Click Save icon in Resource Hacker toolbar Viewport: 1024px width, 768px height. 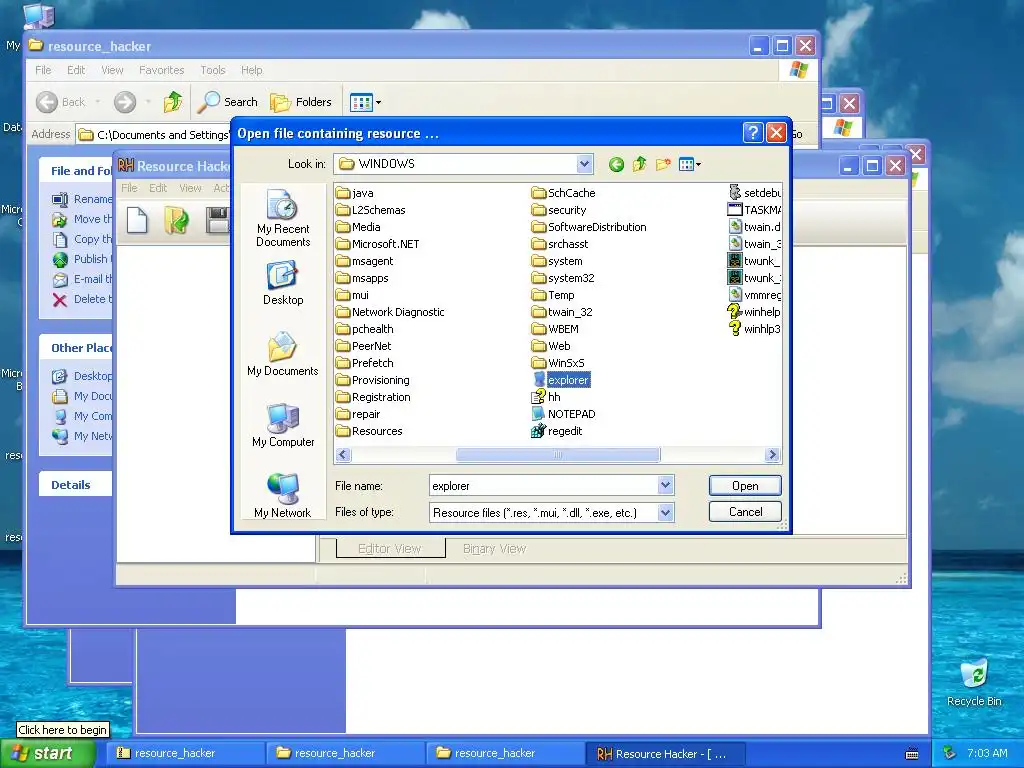tap(216, 220)
